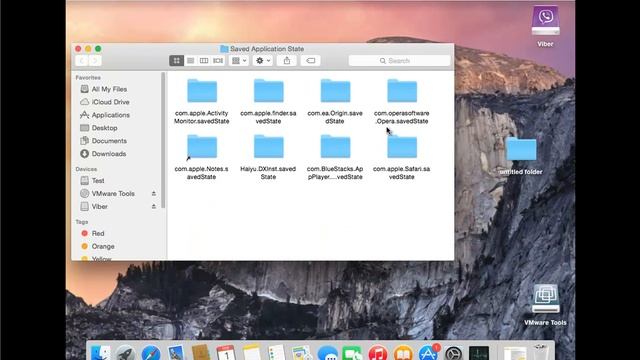Click the Finder search field
This screenshot has width=640, height=360.
399,61
